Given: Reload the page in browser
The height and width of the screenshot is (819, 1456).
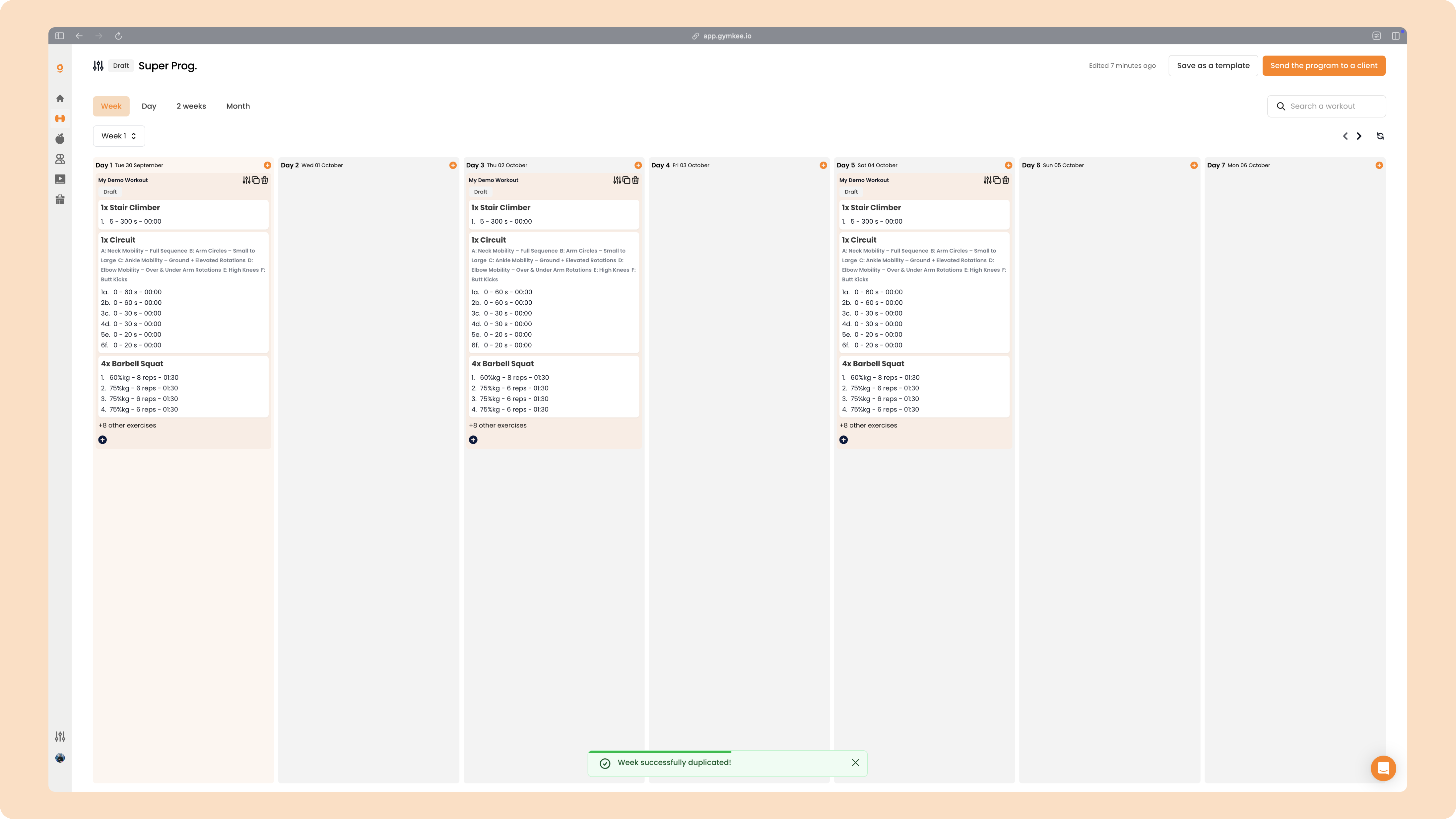Looking at the screenshot, I should pyautogui.click(x=119, y=36).
